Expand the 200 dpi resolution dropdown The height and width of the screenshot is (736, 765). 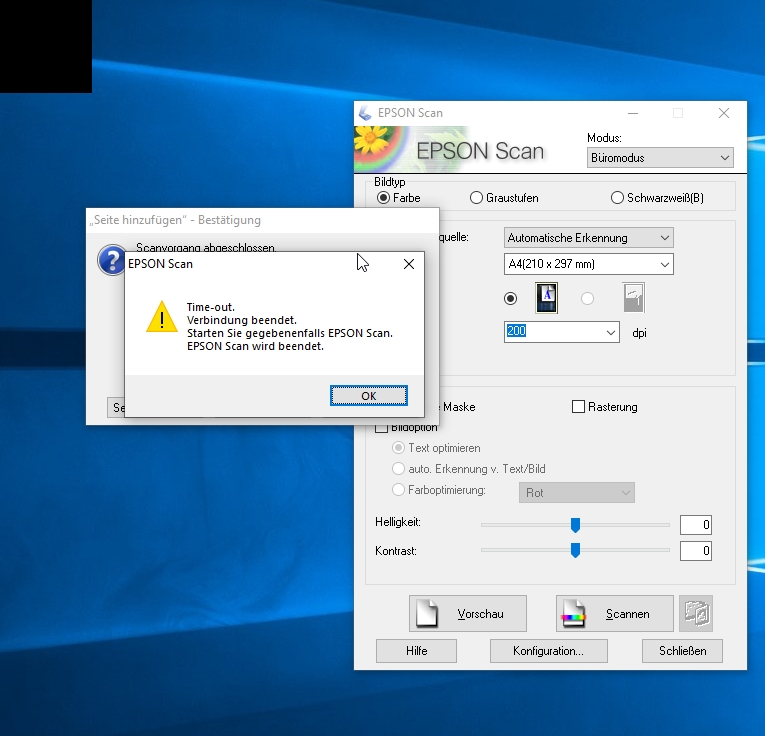click(x=611, y=333)
